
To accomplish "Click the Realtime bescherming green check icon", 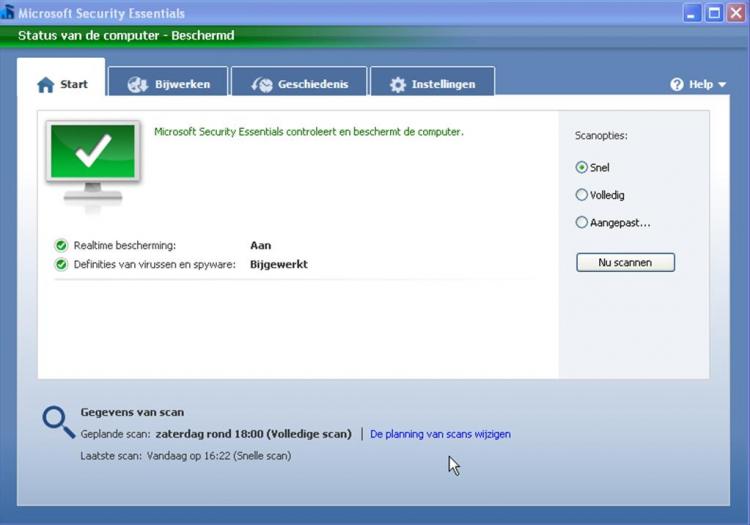I will (61, 245).
